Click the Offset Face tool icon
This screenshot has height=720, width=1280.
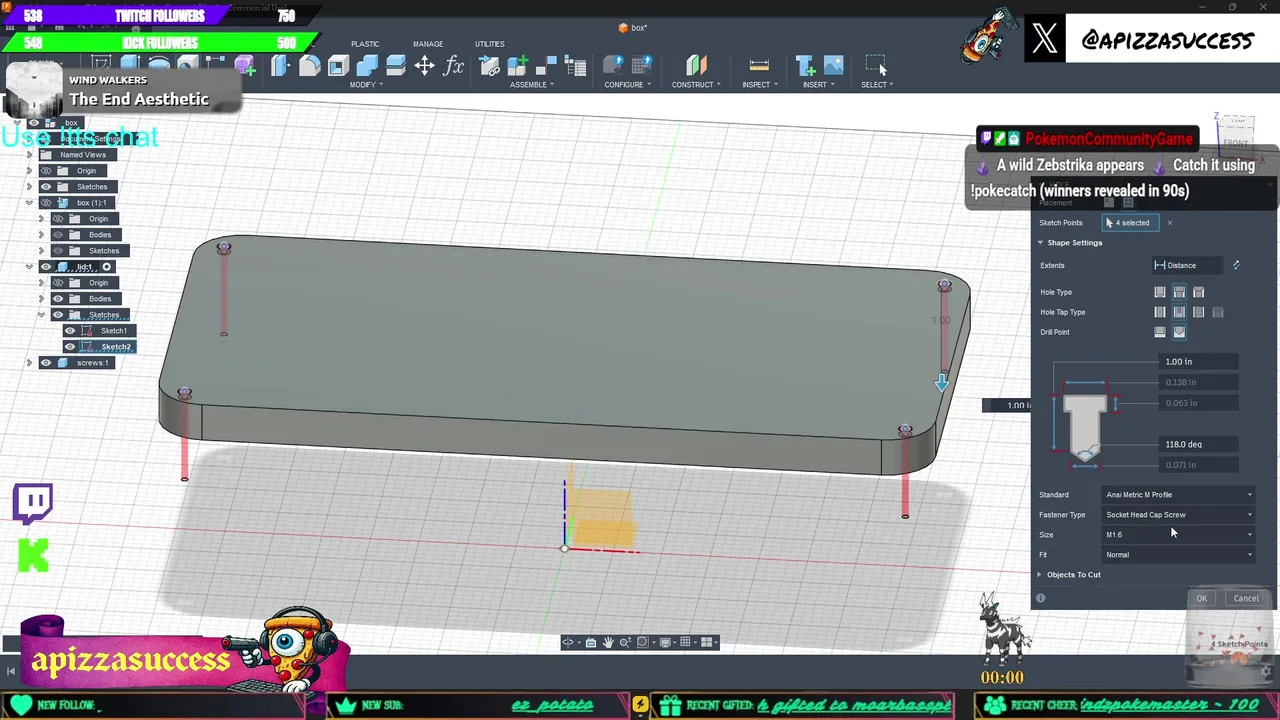[x=396, y=66]
